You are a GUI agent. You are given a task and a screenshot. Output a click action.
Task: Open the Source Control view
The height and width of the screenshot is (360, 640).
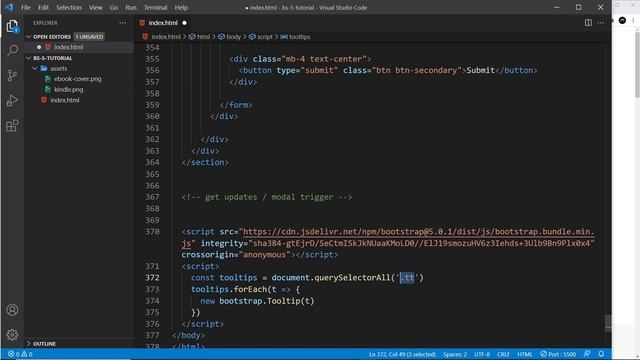click(x=12, y=76)
